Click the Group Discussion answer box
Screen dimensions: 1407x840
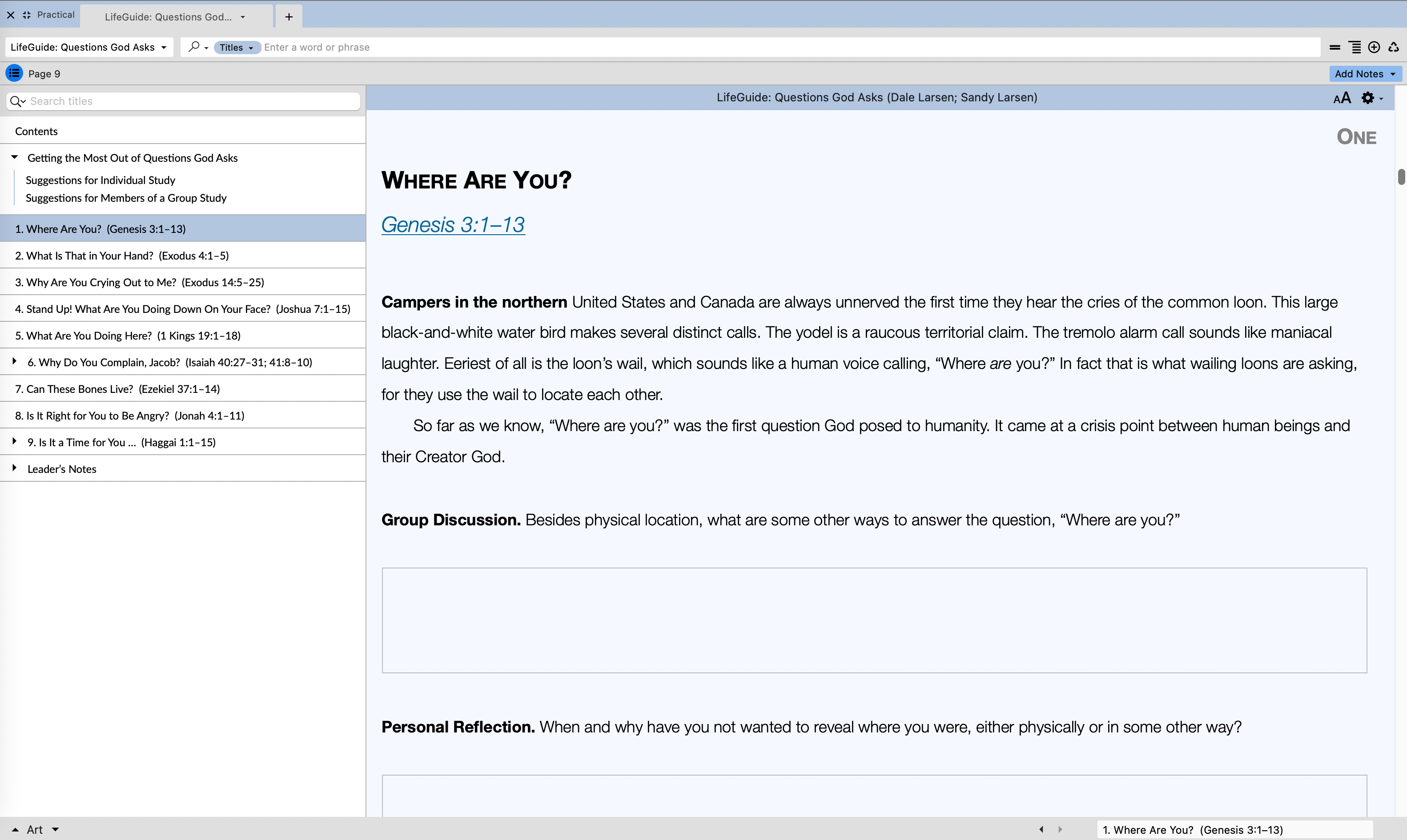click(x=874, y=620)
